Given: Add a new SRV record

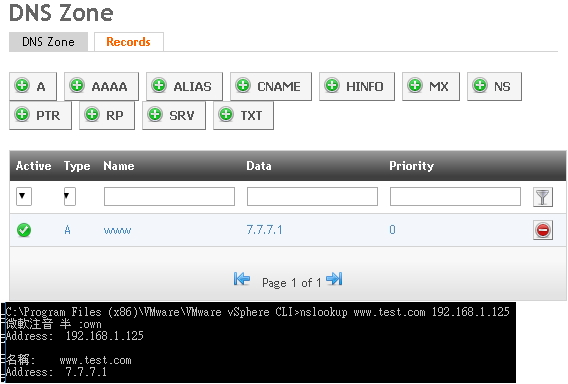Looking at the screenshot, I should pos(174,115).
